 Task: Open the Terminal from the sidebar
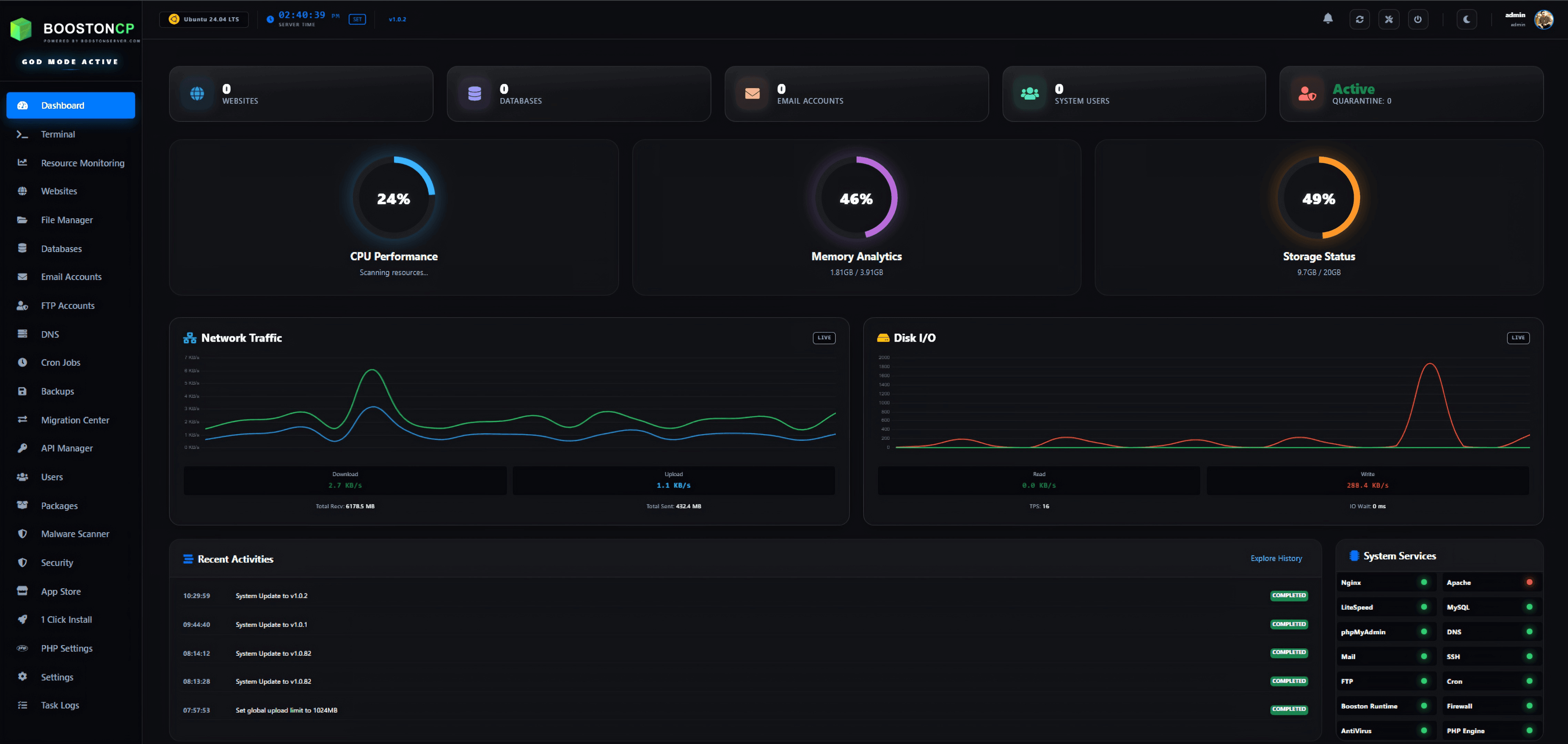click(58, 134)
